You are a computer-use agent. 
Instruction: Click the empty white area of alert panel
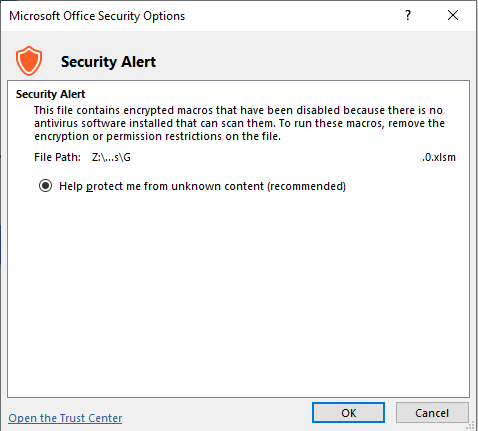coord(238,293)
